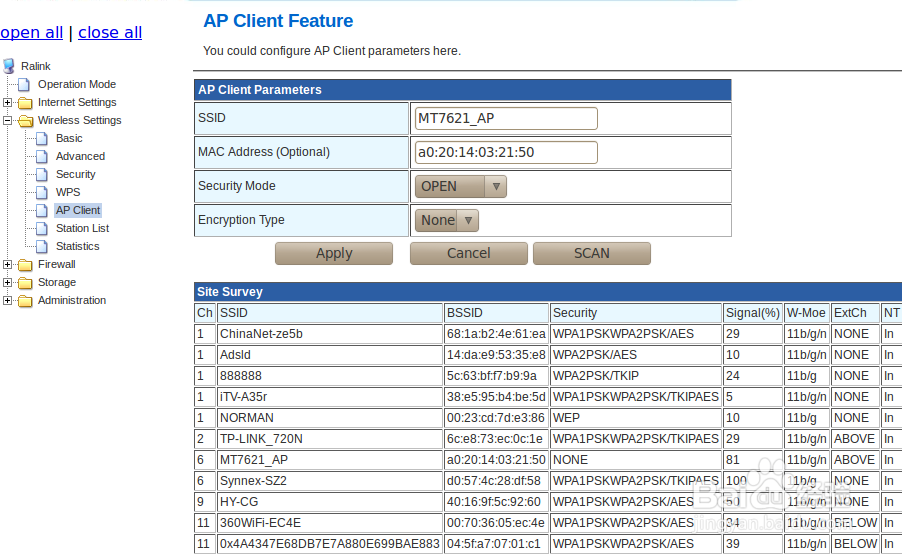Select the TP-LINK_720N SSID cell
The image size is (902, 554).
tap(330, 439)
